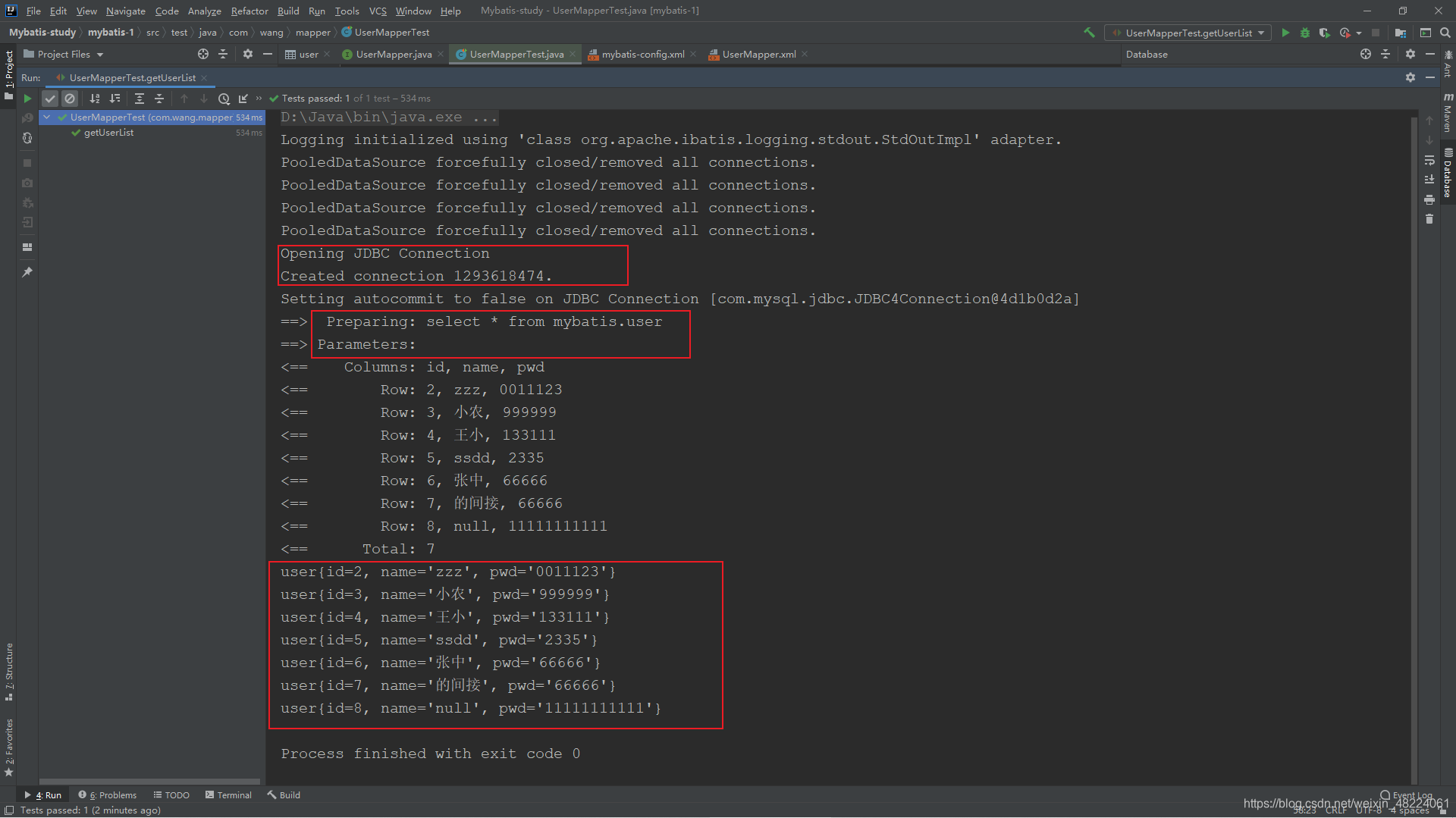Open the VCS menu
Image resolution: width=1456 pixels, height=818 pixels.
click(x=378, y=11)
